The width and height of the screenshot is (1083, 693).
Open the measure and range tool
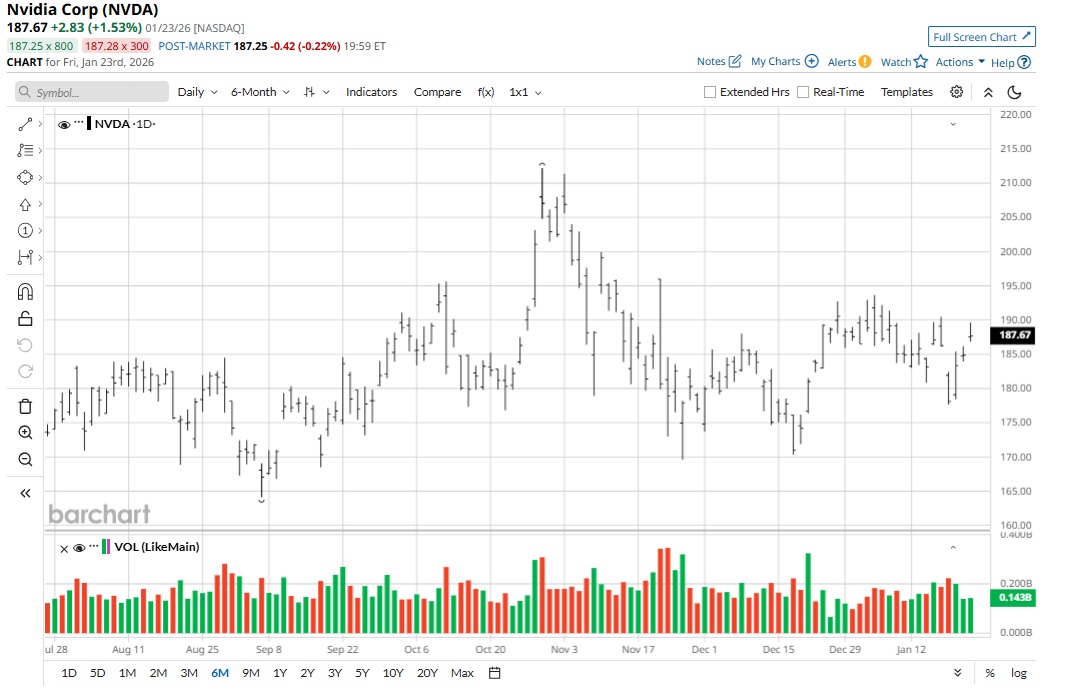coord(25,258)
